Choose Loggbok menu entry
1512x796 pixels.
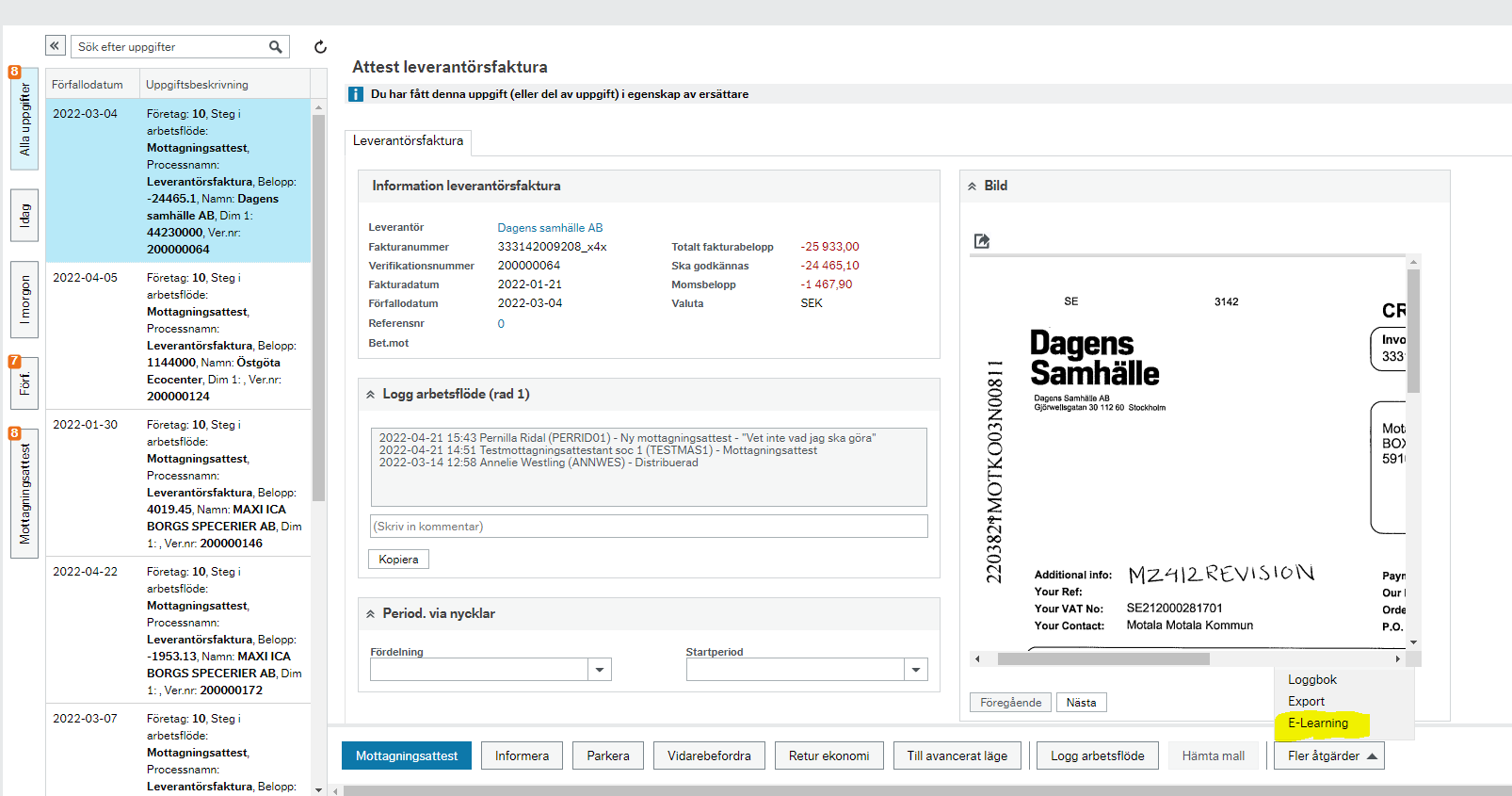tap(1311, 680)
